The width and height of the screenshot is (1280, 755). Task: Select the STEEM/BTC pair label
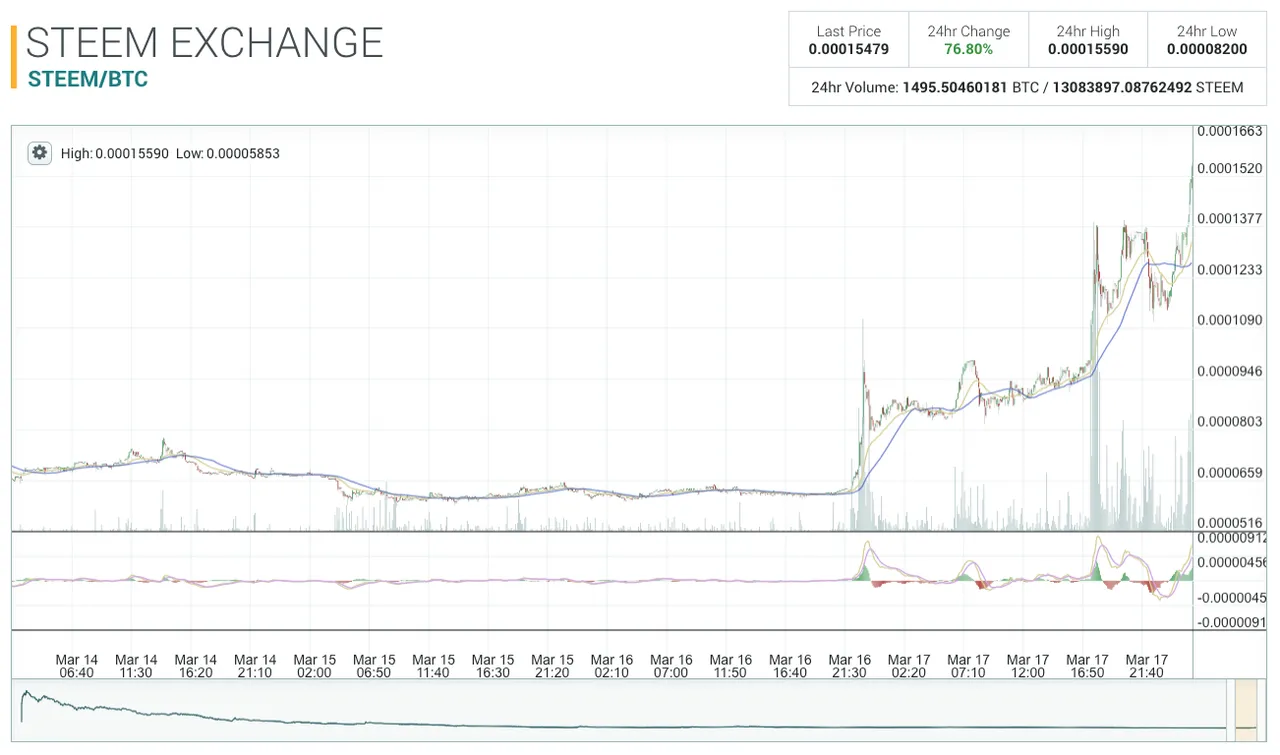coord(88,79)
